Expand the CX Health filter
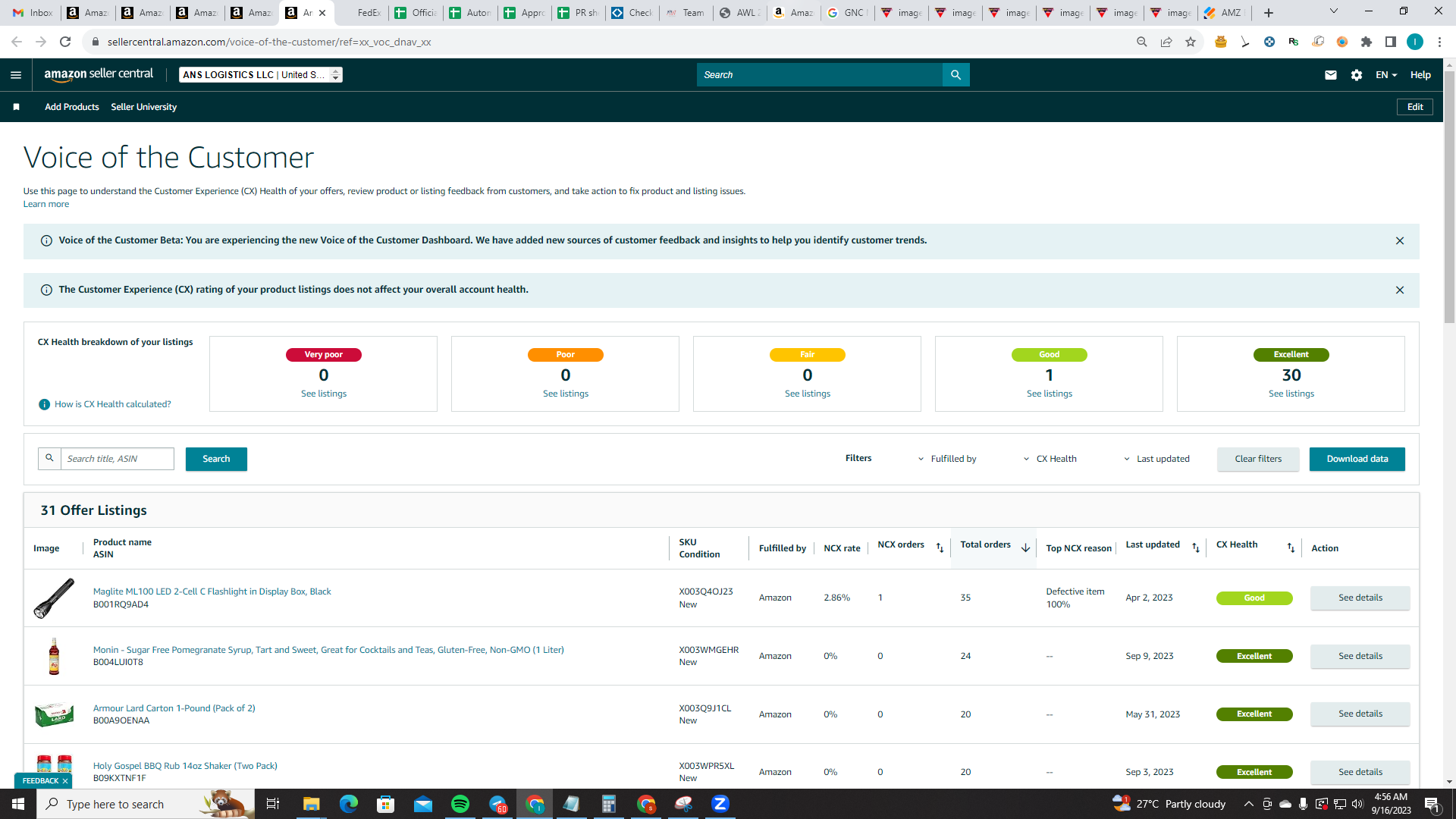The image size is (1456, 819). click(x=1050, y=459)
